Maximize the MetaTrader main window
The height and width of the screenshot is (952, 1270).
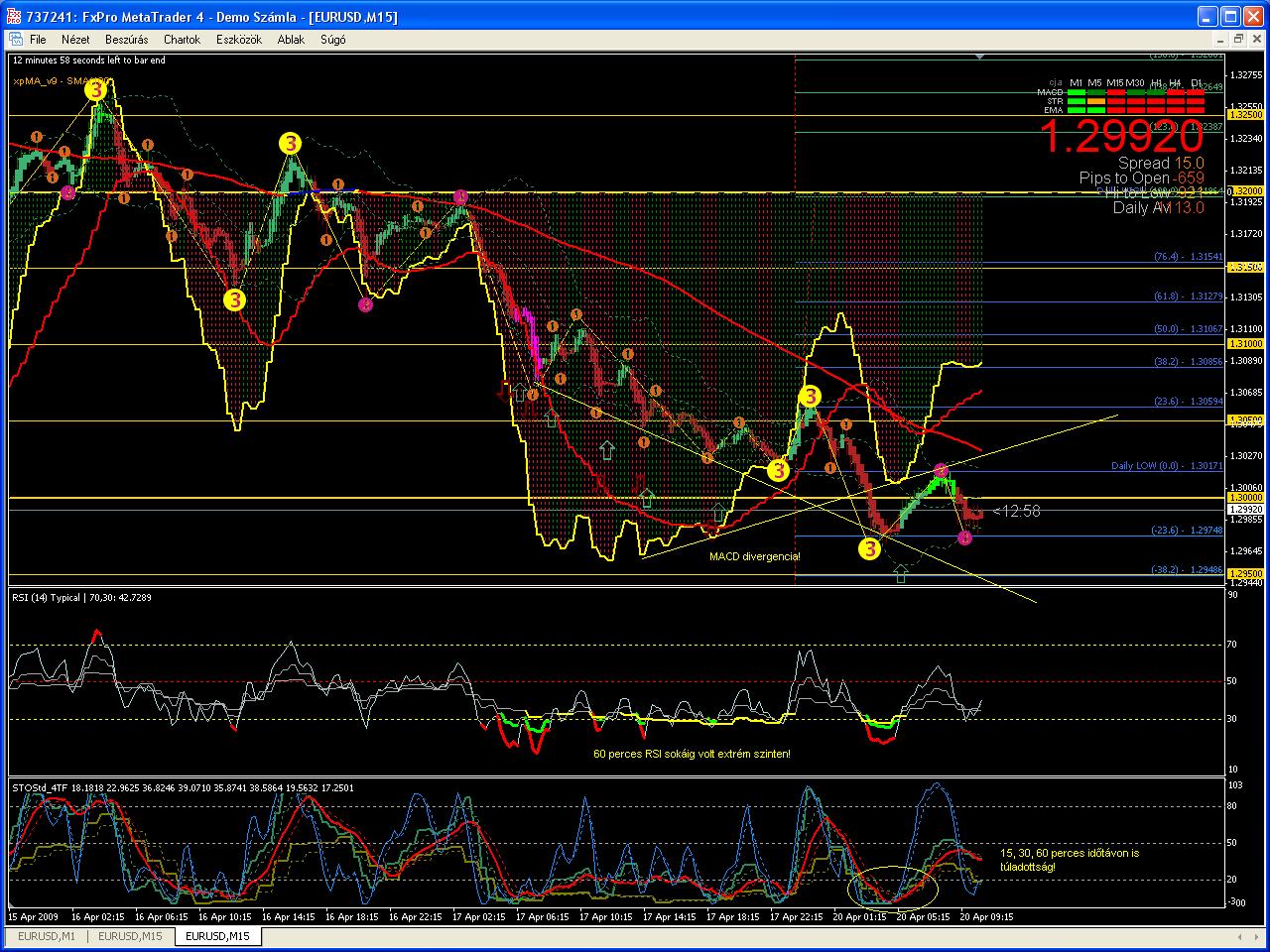click(x=1230, y=16)
